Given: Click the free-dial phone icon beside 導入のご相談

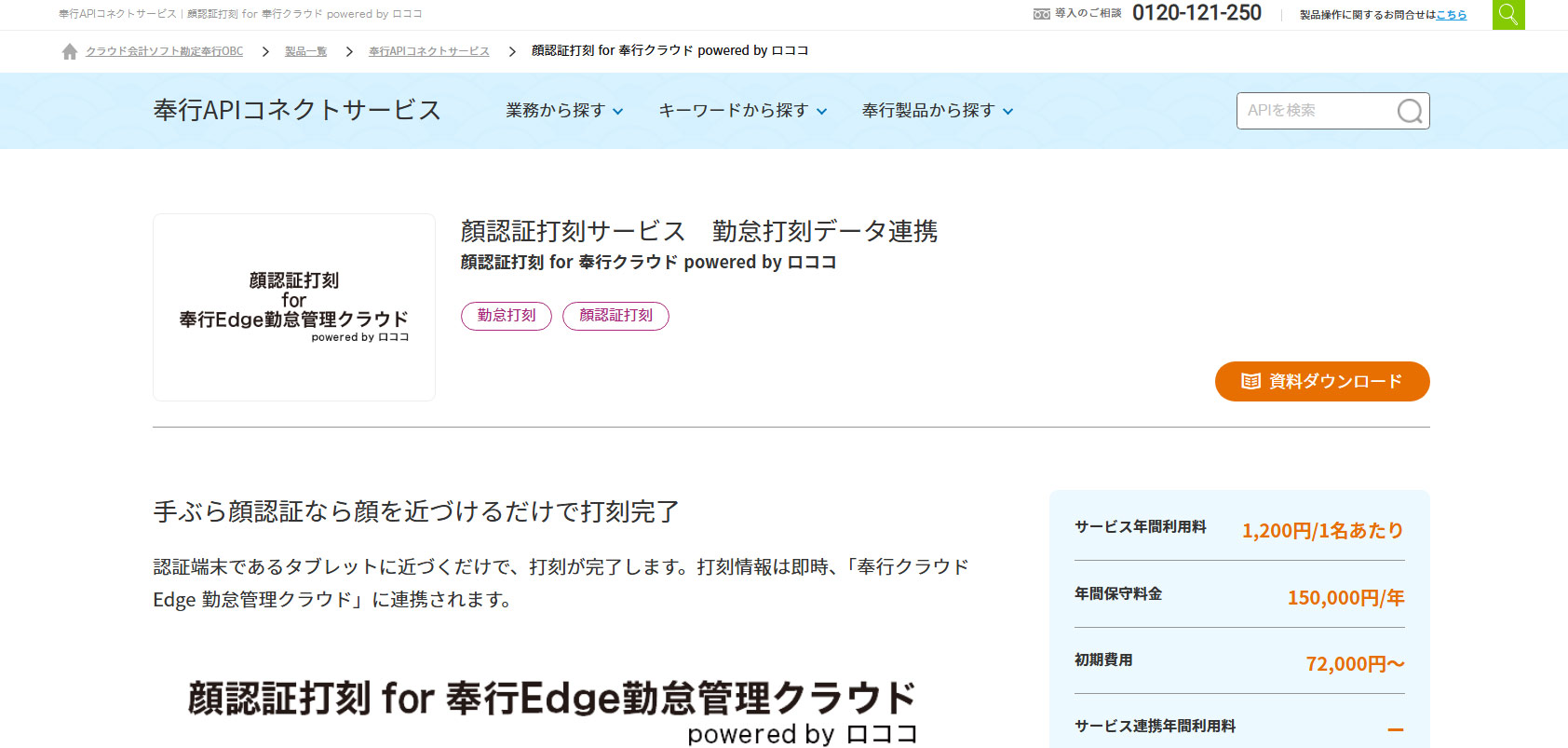Looking at the screenshot, I should [x=1042, y=14].
